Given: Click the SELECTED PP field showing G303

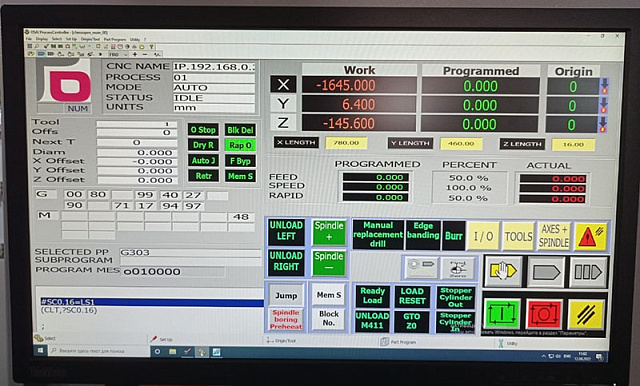Looking at the screenshot, I should [190, 253].
